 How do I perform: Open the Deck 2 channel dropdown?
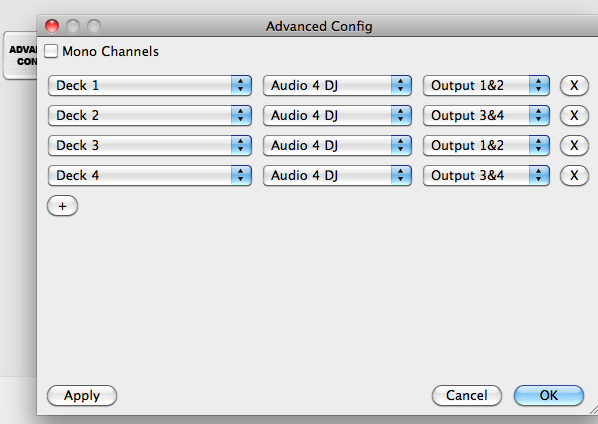tap(150, 116)
